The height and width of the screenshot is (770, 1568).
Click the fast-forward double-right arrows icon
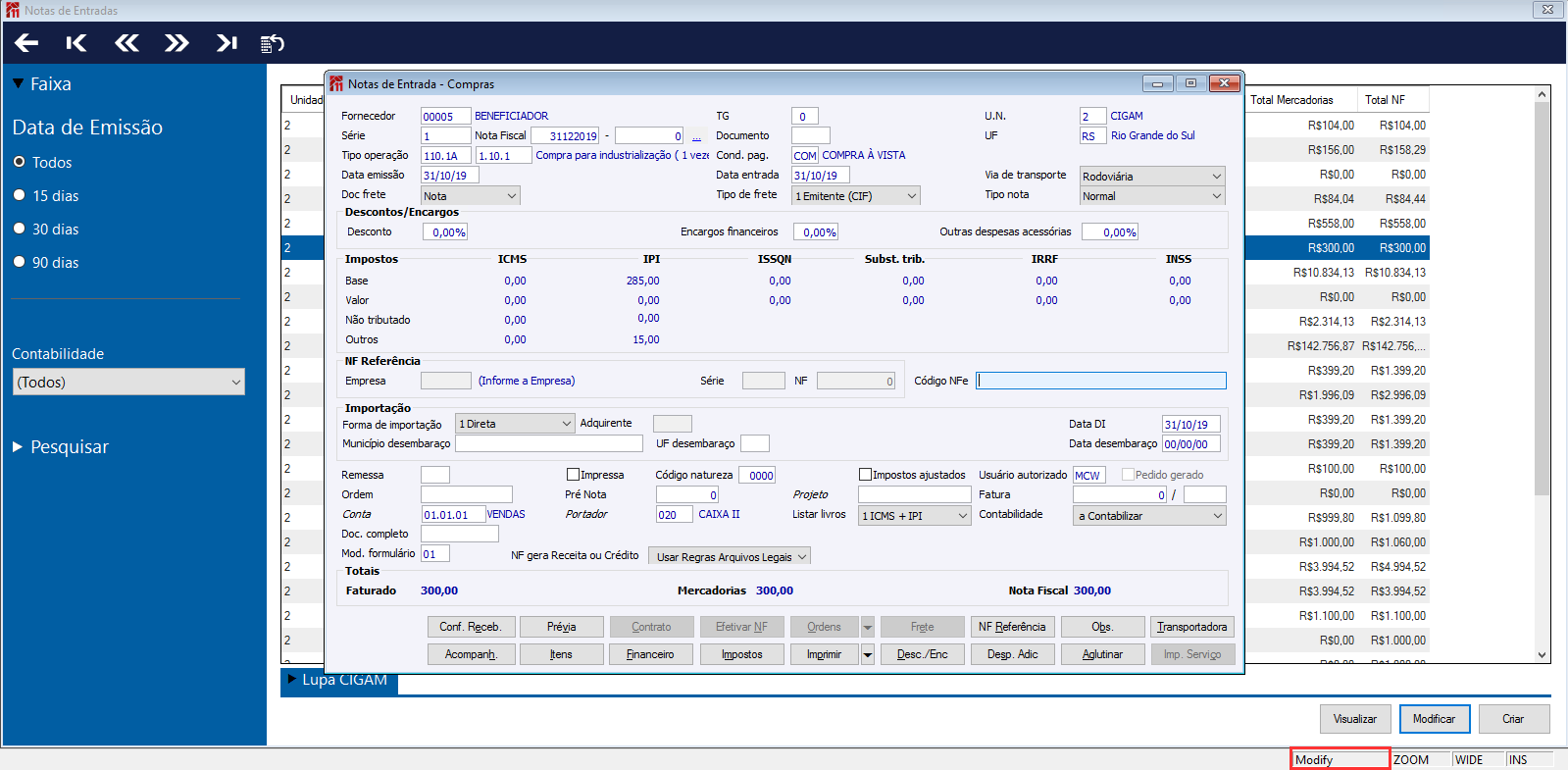coord(177,43)
